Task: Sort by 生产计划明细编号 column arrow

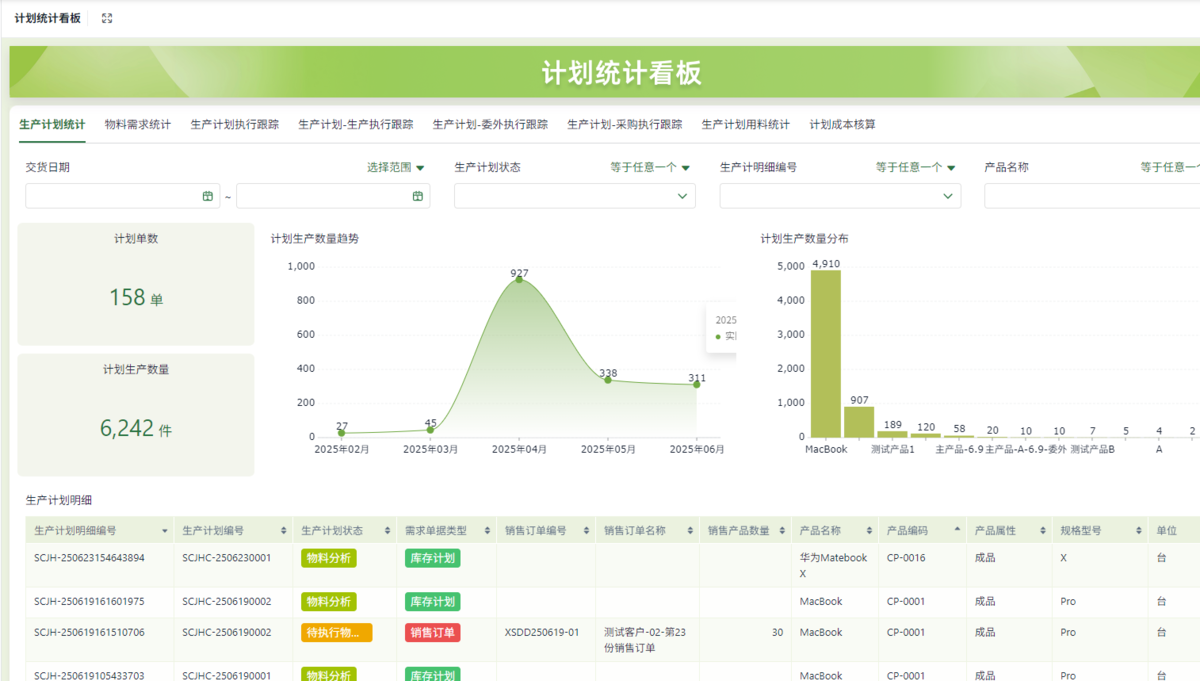Action: coord(165,531)
